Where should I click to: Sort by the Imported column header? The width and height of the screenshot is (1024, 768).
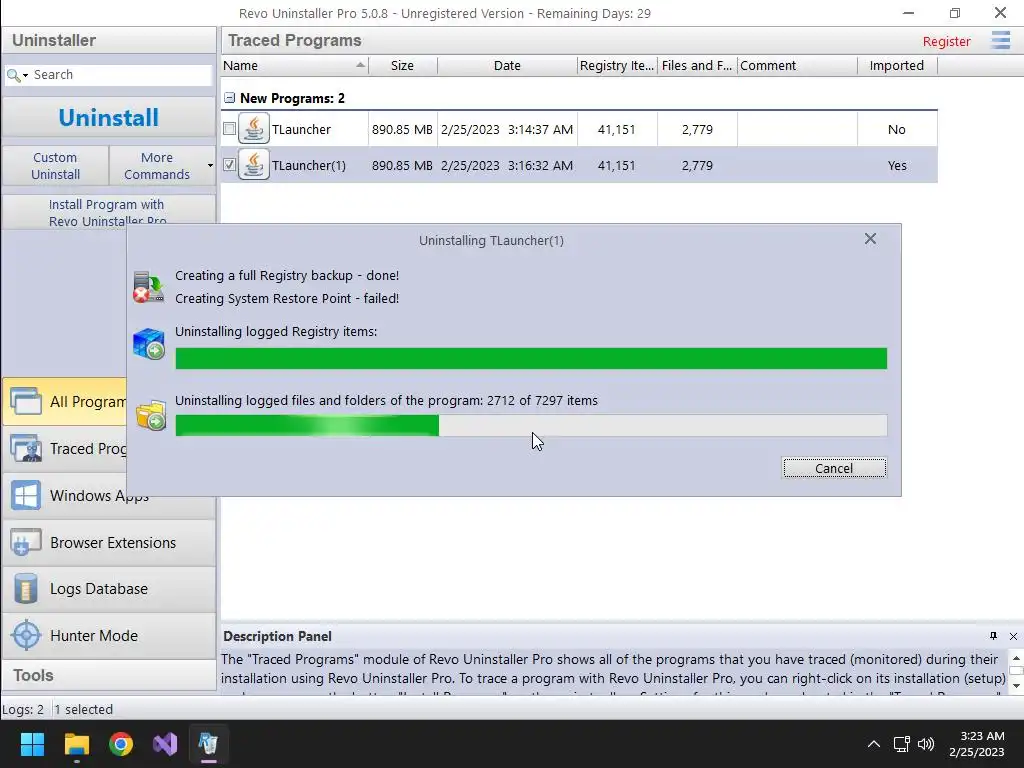(x=897, y=65)
